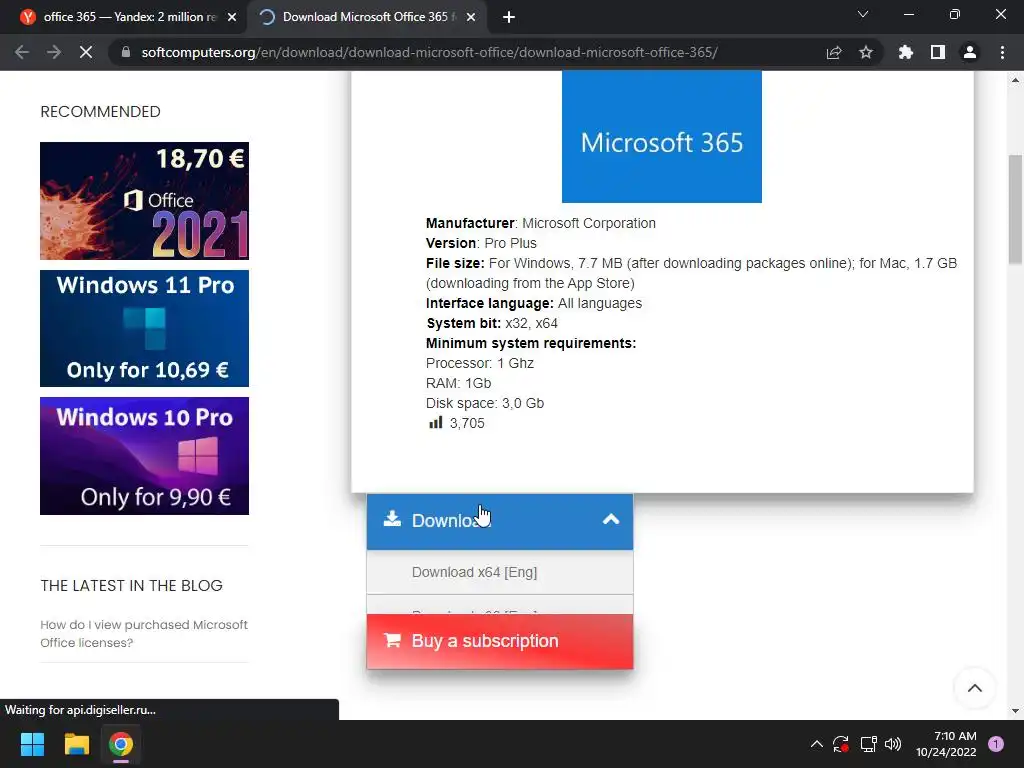View site security lock info

125,52
